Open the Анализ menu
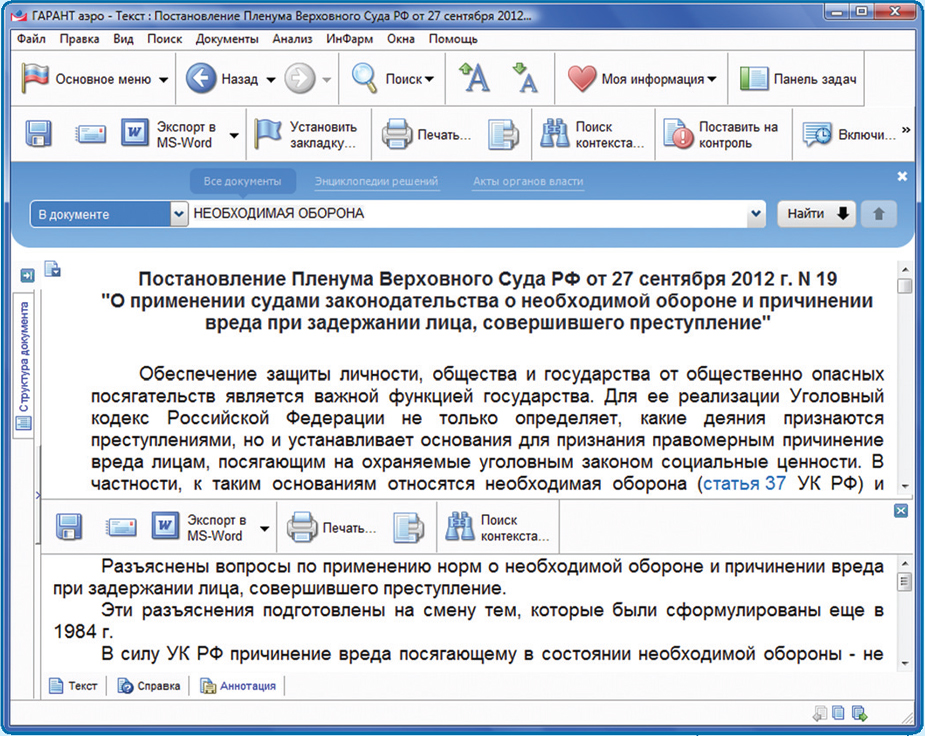Image resolution: width=925 pixels, height=736 pixels. 292,39
